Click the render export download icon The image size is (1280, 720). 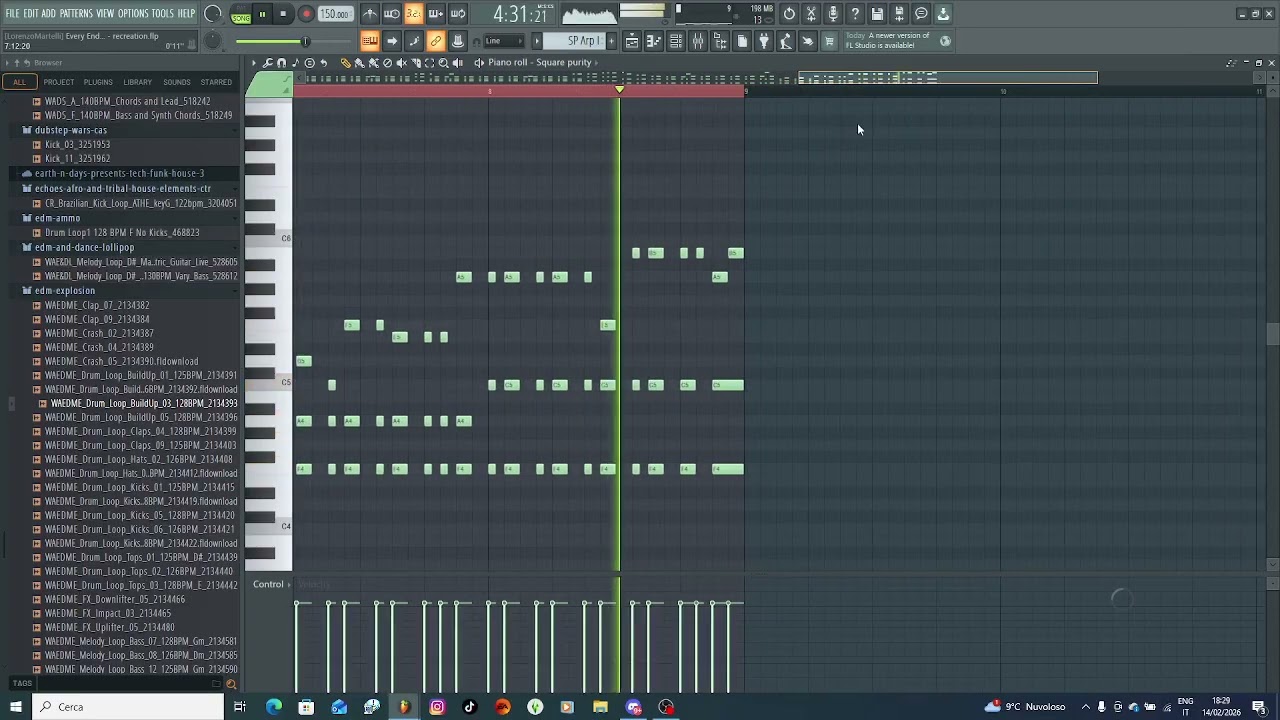tap(943, 14)
